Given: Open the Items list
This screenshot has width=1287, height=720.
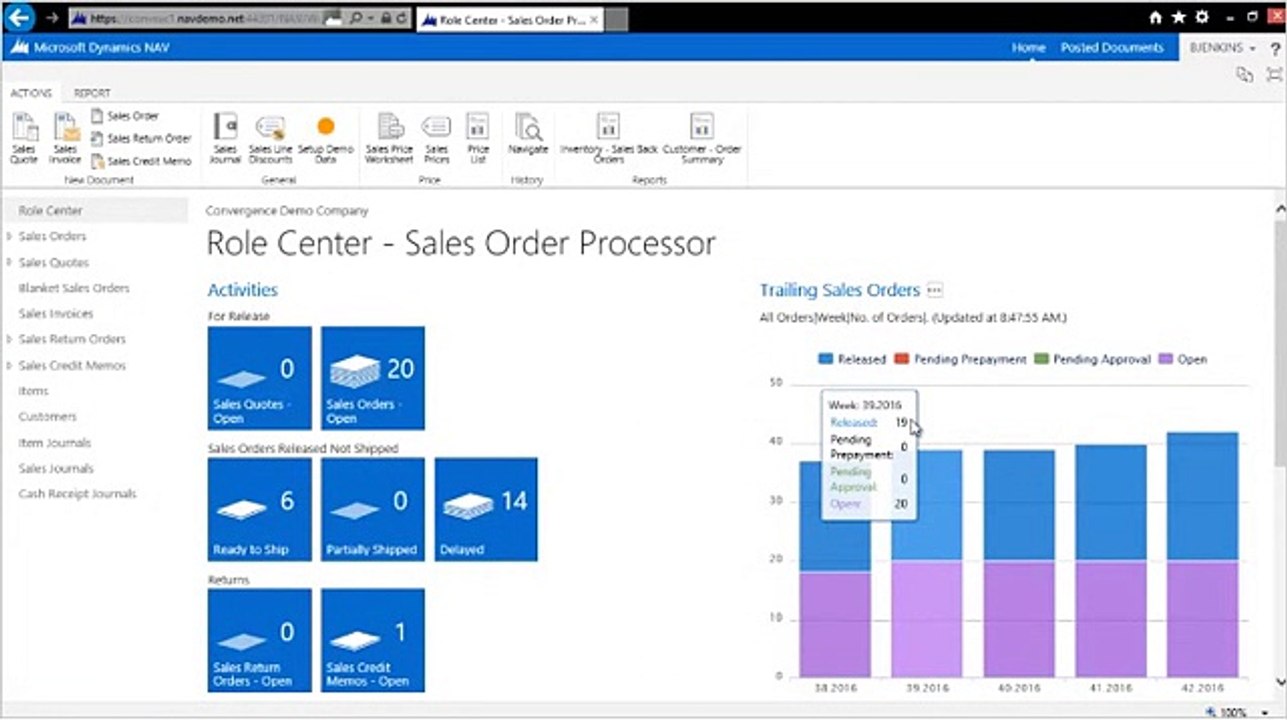Looking at the screenshot, I should click(x=33, y=391).
